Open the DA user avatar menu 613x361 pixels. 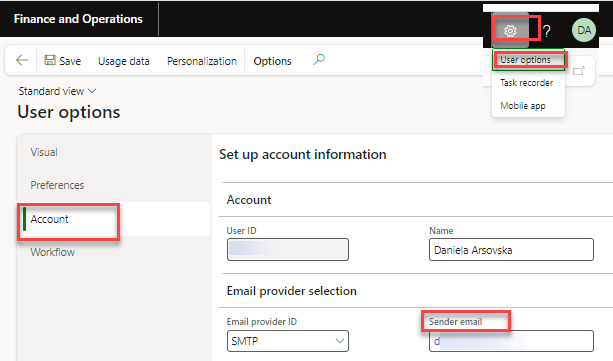click(584, 30)
